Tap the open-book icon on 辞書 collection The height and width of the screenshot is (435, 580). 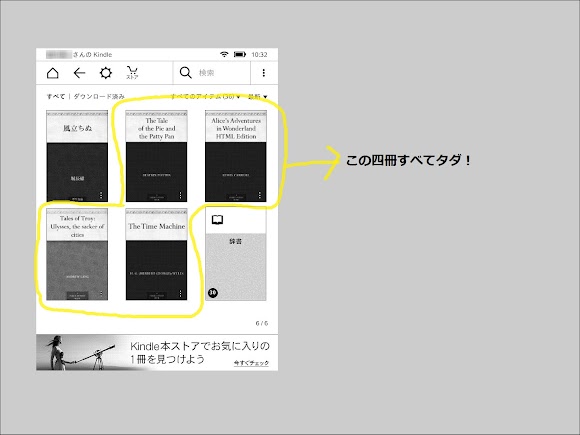point(218,220)
